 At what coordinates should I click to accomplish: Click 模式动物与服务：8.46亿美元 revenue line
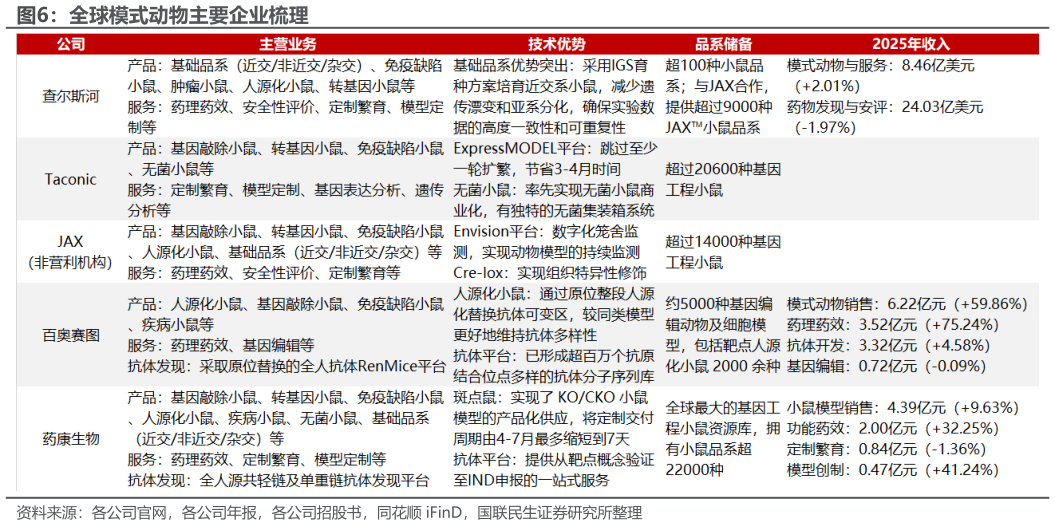[881, 65]
